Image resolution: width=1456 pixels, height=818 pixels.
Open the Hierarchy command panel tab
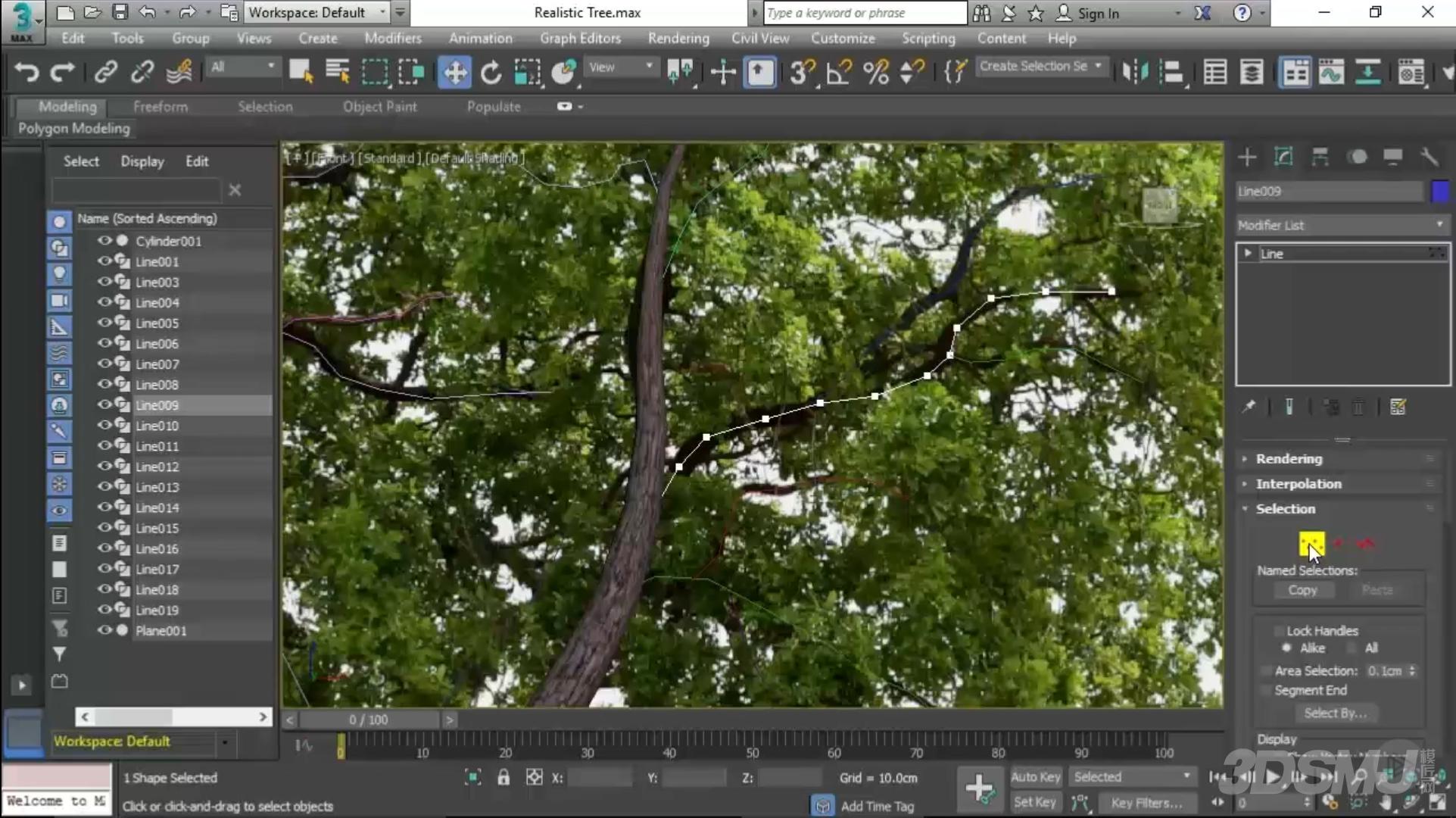click(1320, 157)
